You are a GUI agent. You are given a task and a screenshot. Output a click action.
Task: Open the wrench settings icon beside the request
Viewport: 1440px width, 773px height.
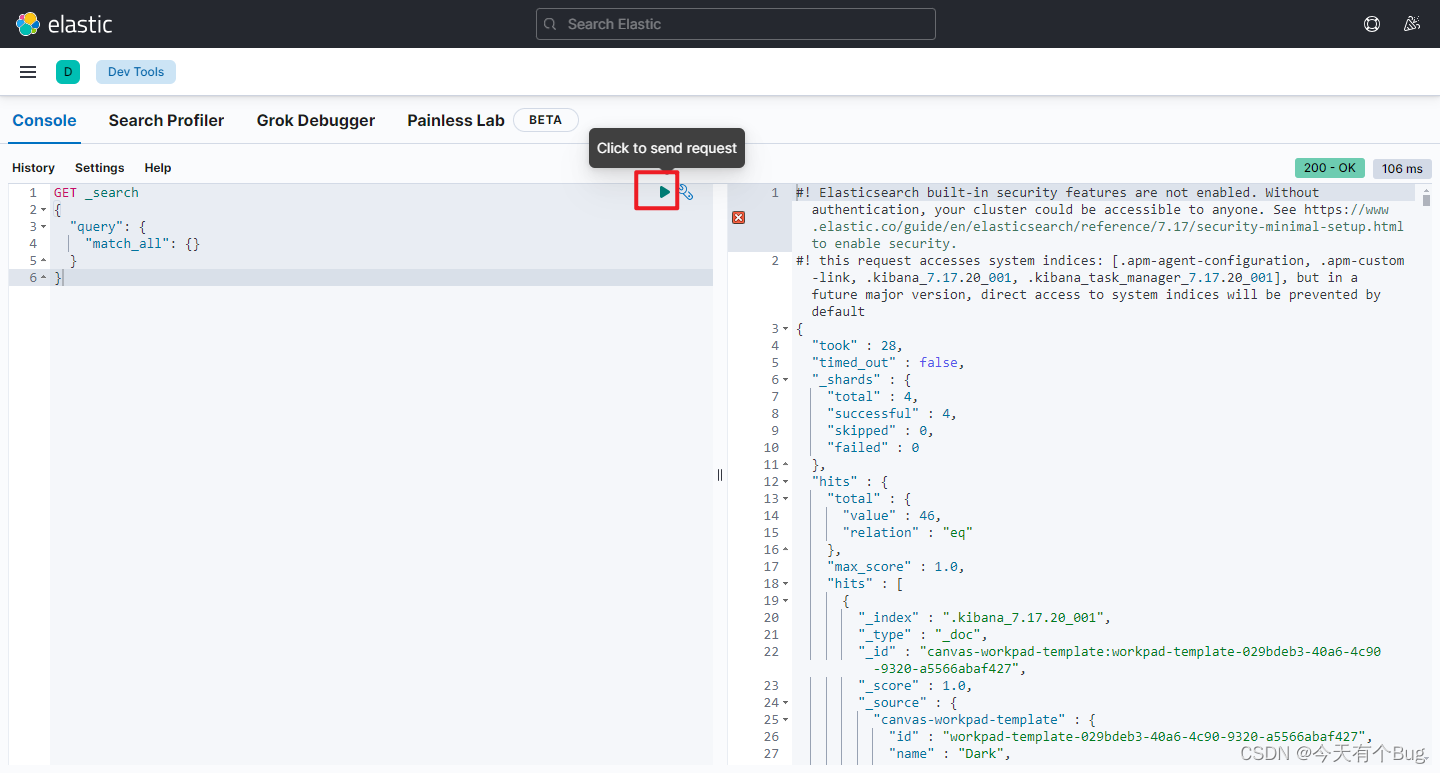tap(685, 191)
